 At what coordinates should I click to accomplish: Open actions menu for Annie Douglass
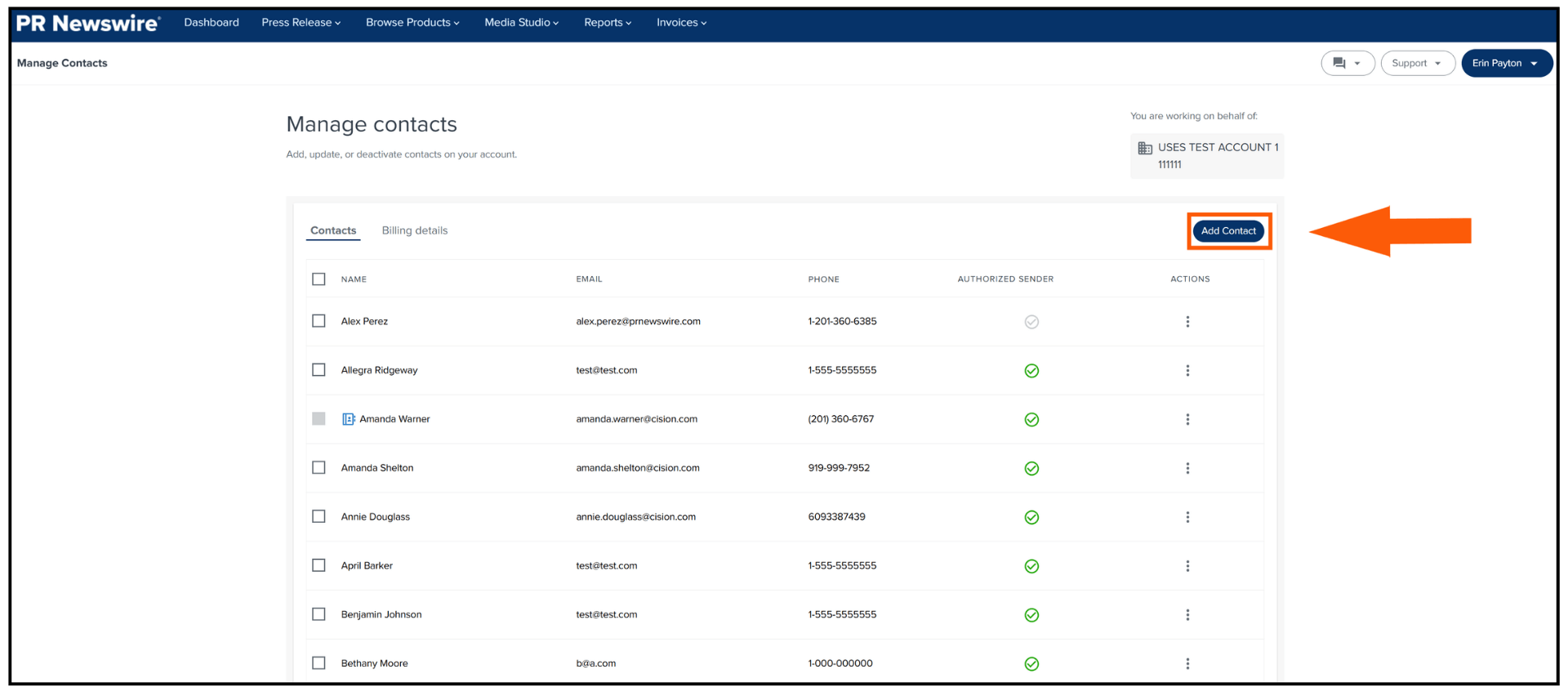1187,517
